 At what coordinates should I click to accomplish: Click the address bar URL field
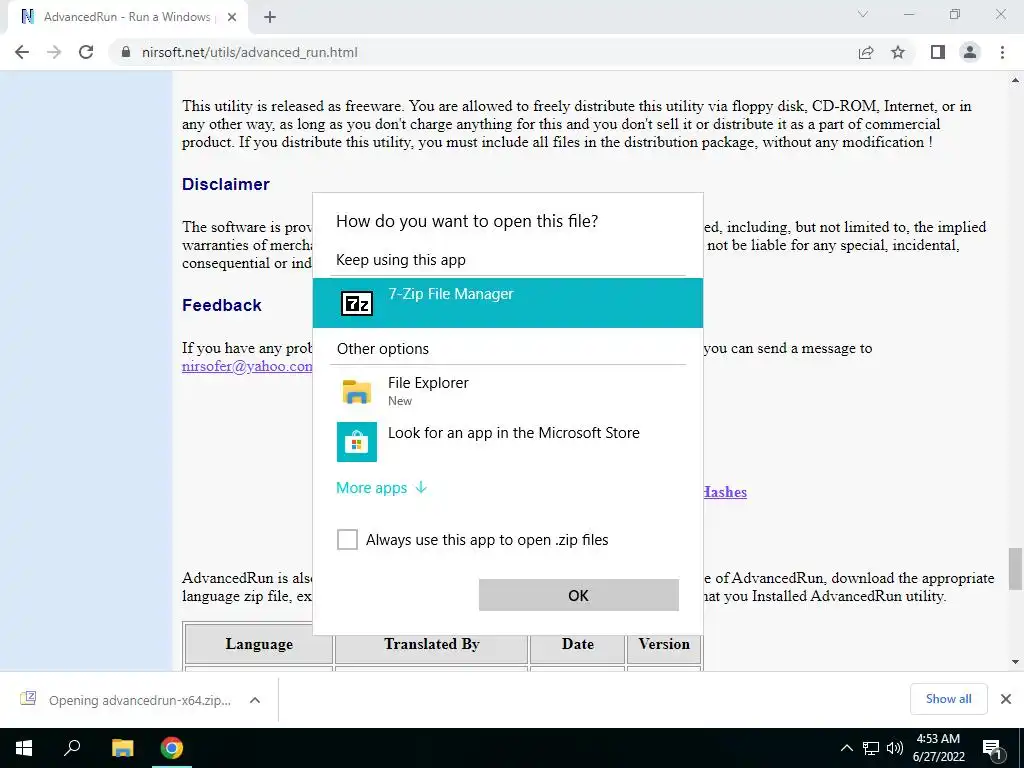pos(483,52)
